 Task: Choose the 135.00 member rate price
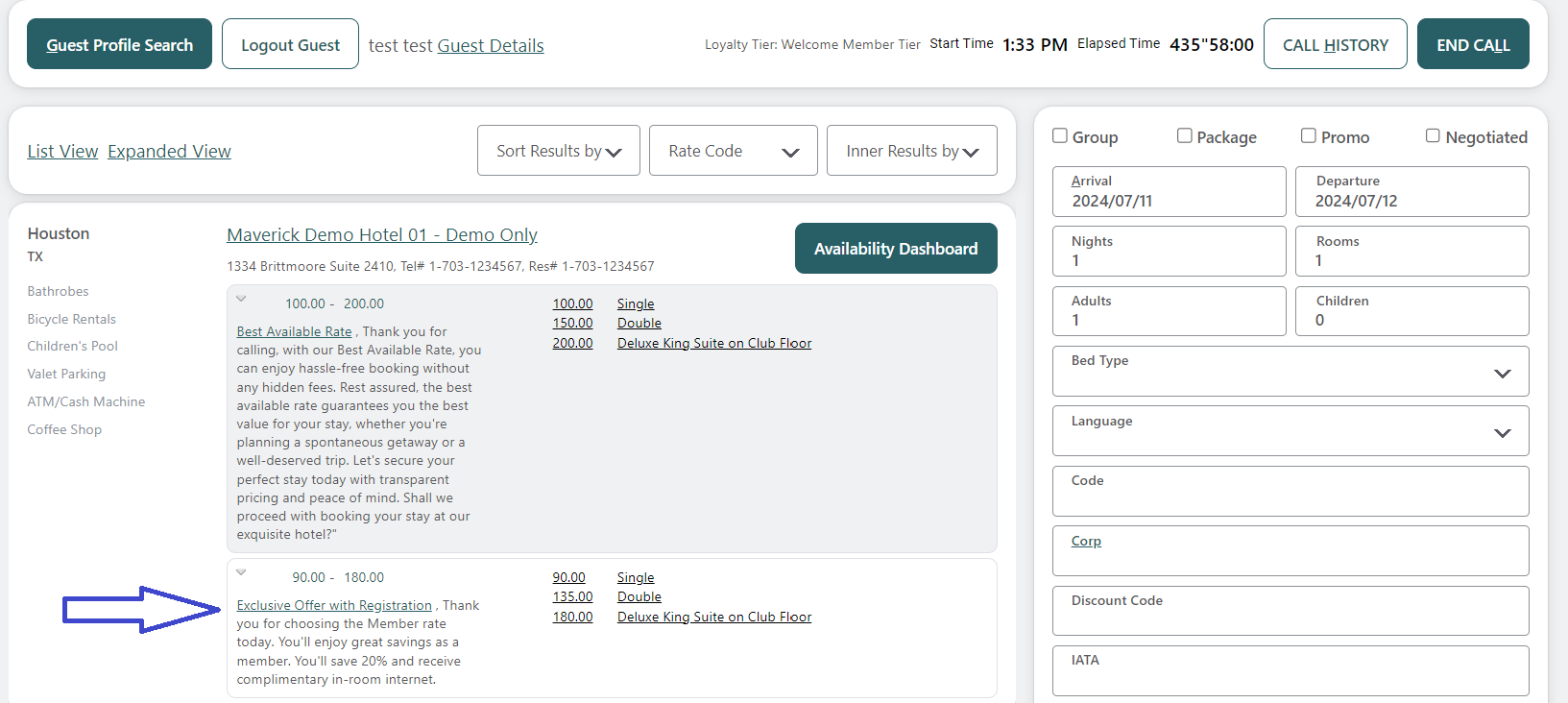pyautogui.click(x=572, y=596)
